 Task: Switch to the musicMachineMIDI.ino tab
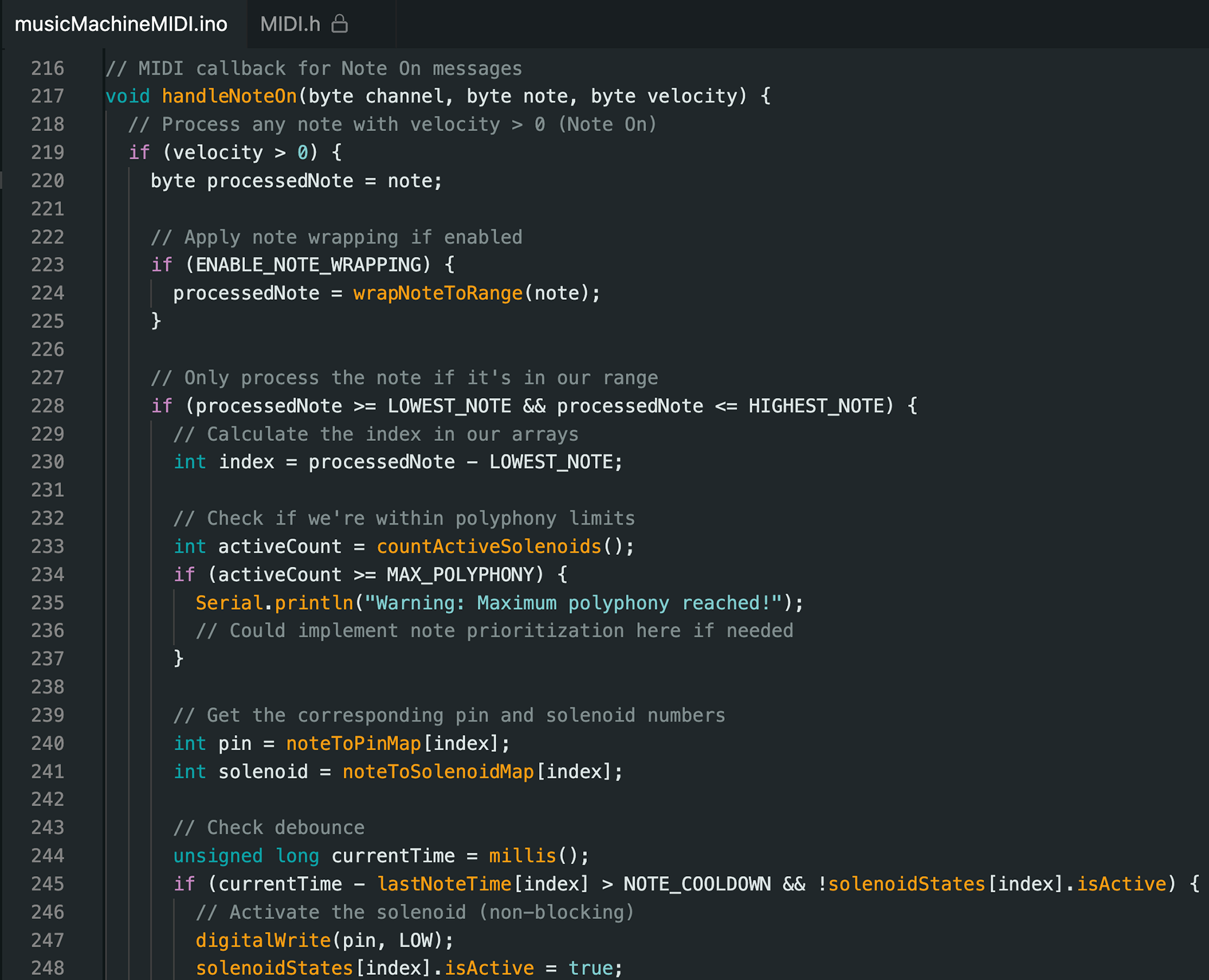click(121, 24)
